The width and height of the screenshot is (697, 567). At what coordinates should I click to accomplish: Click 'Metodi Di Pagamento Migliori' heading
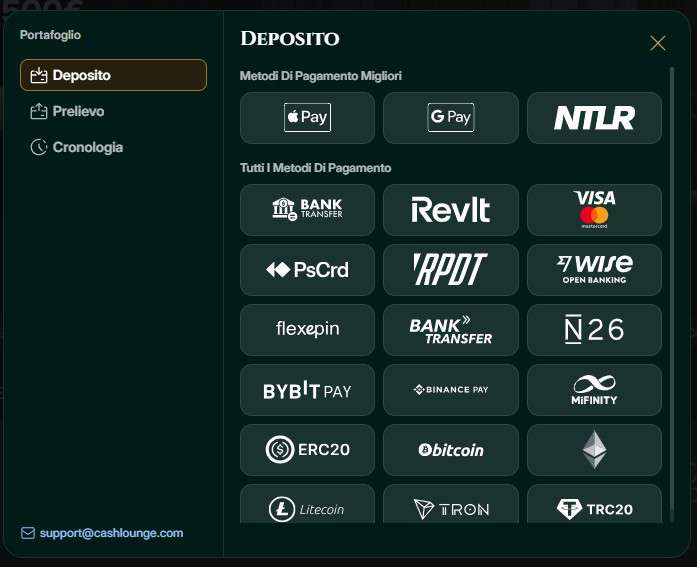coord(320,76)
